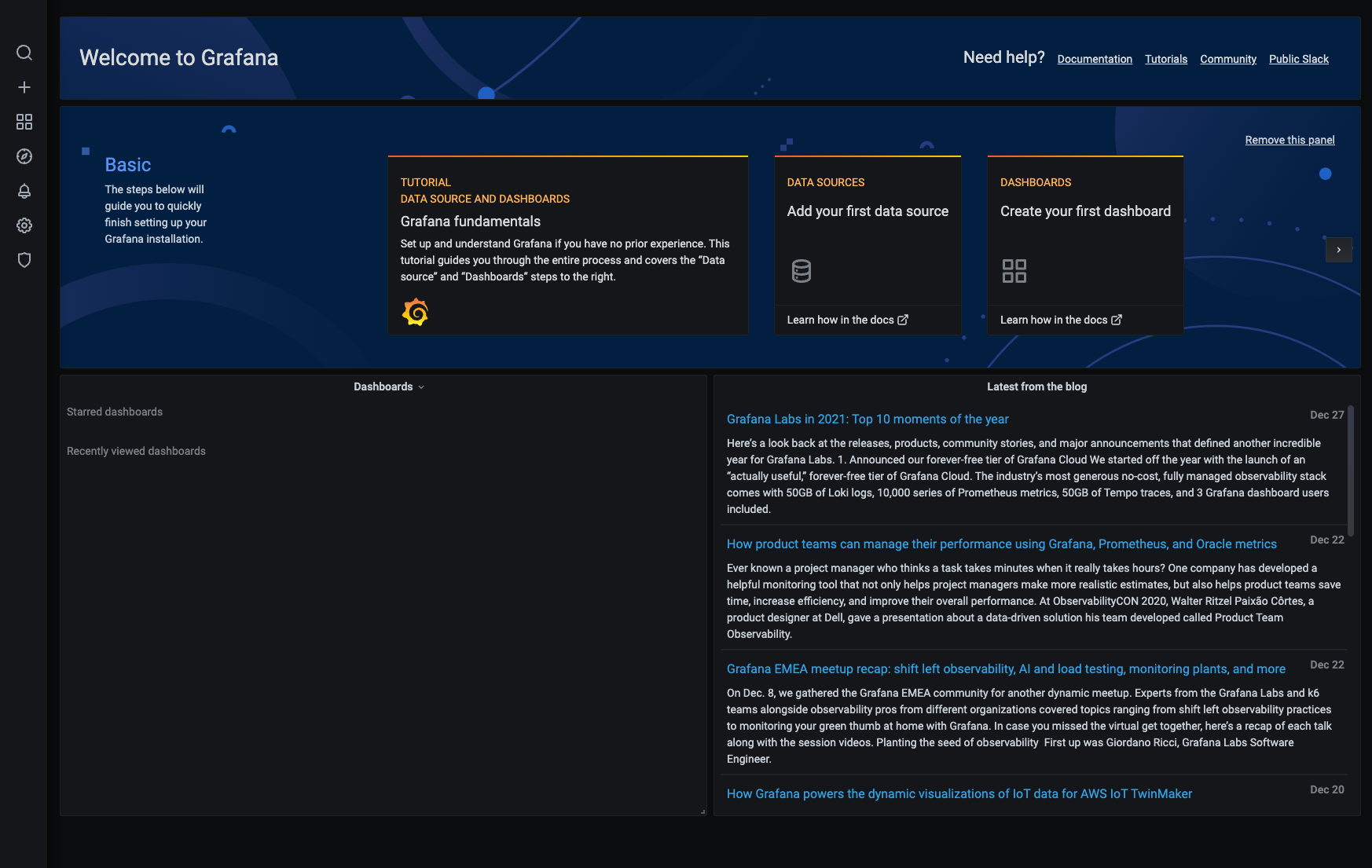
Task: Click the Starred dashboards heading
Action: (x=115, y=412)
